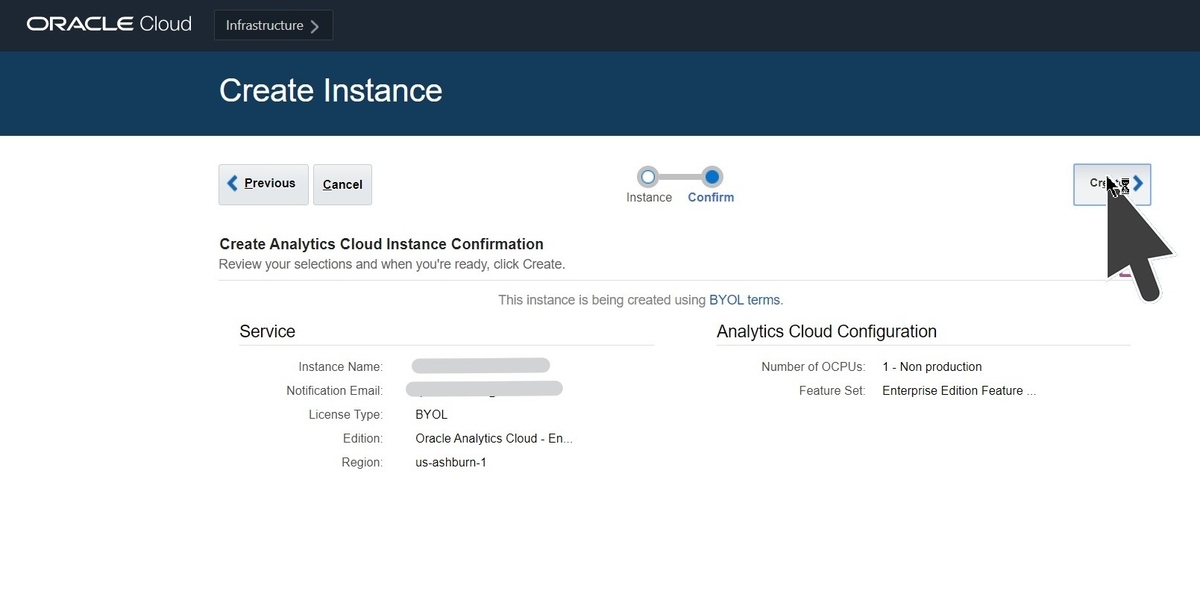1200x609 pixels.
Task: Click the value '1 - Non production'
Action: click(932, 367)
